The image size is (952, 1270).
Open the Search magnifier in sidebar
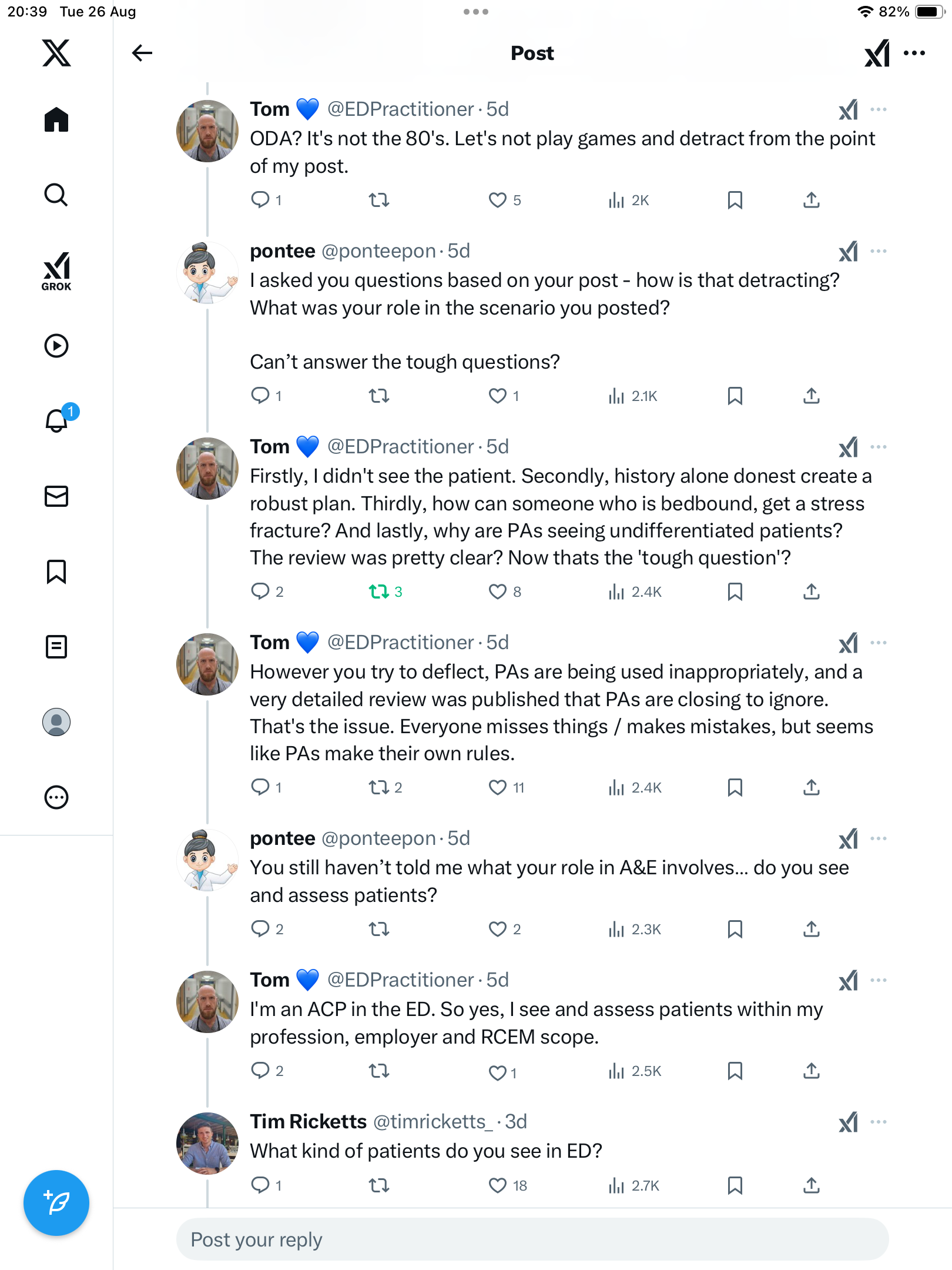point(56,195)
